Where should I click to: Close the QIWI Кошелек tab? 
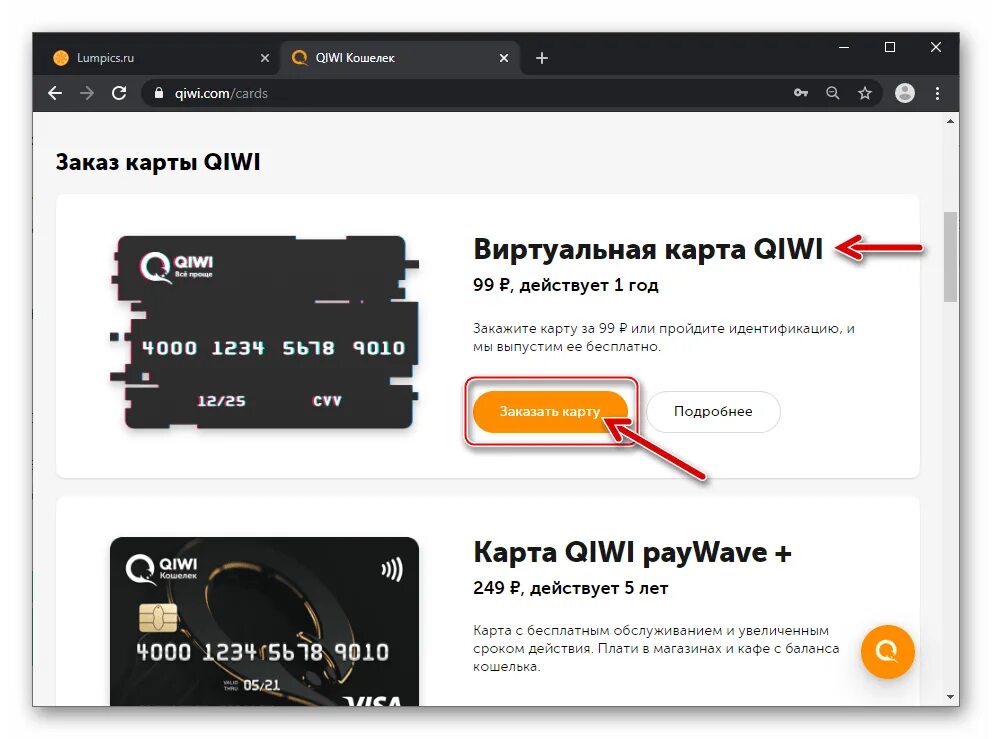point(504,58)
